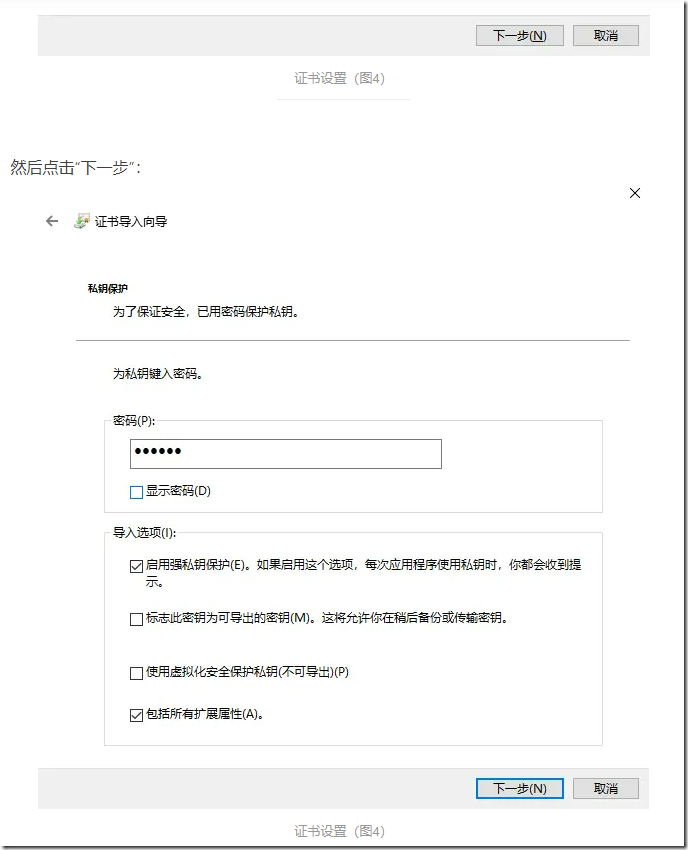This screenshot has width=688, height=850.
Task: Click the 证书导入向导 title text
Action: pyautogui.click(x=131, y=221)
